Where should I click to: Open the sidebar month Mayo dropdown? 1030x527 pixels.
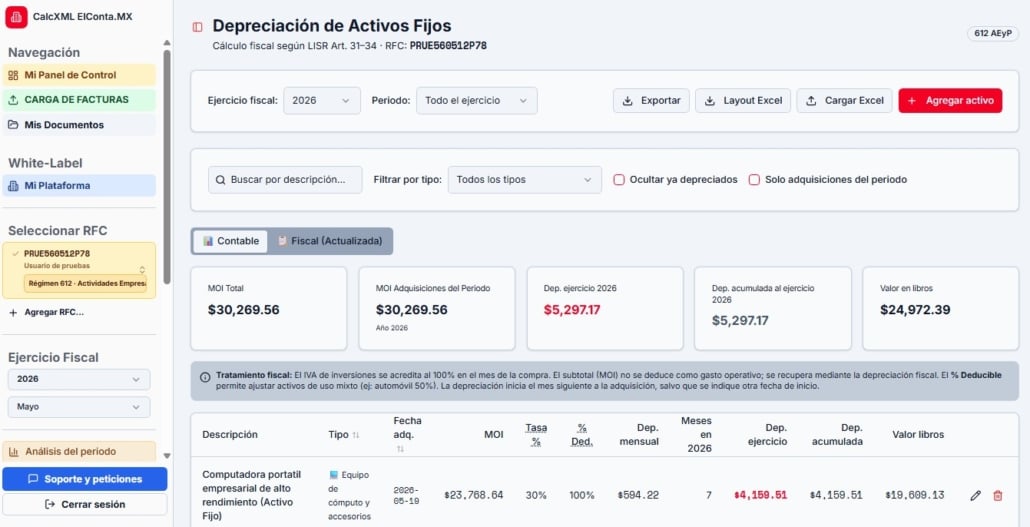pos(79,407)
